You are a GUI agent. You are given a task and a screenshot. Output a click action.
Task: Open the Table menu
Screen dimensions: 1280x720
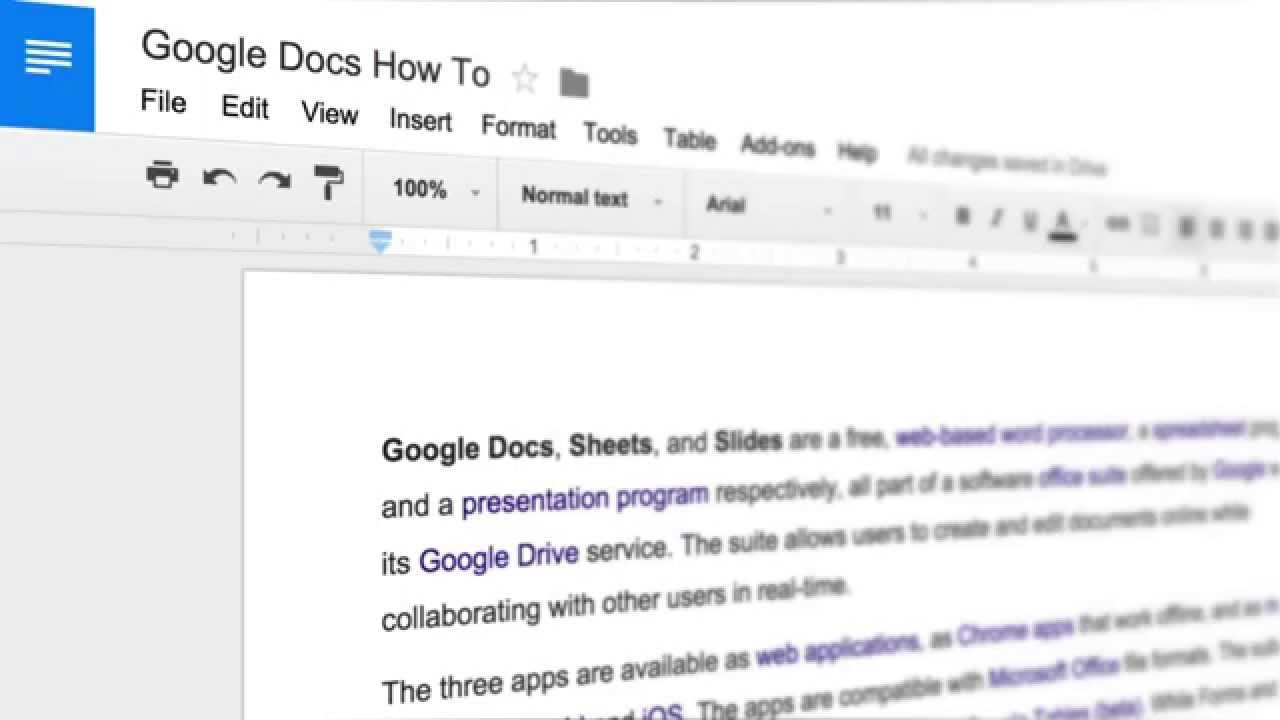coord(690,139)
